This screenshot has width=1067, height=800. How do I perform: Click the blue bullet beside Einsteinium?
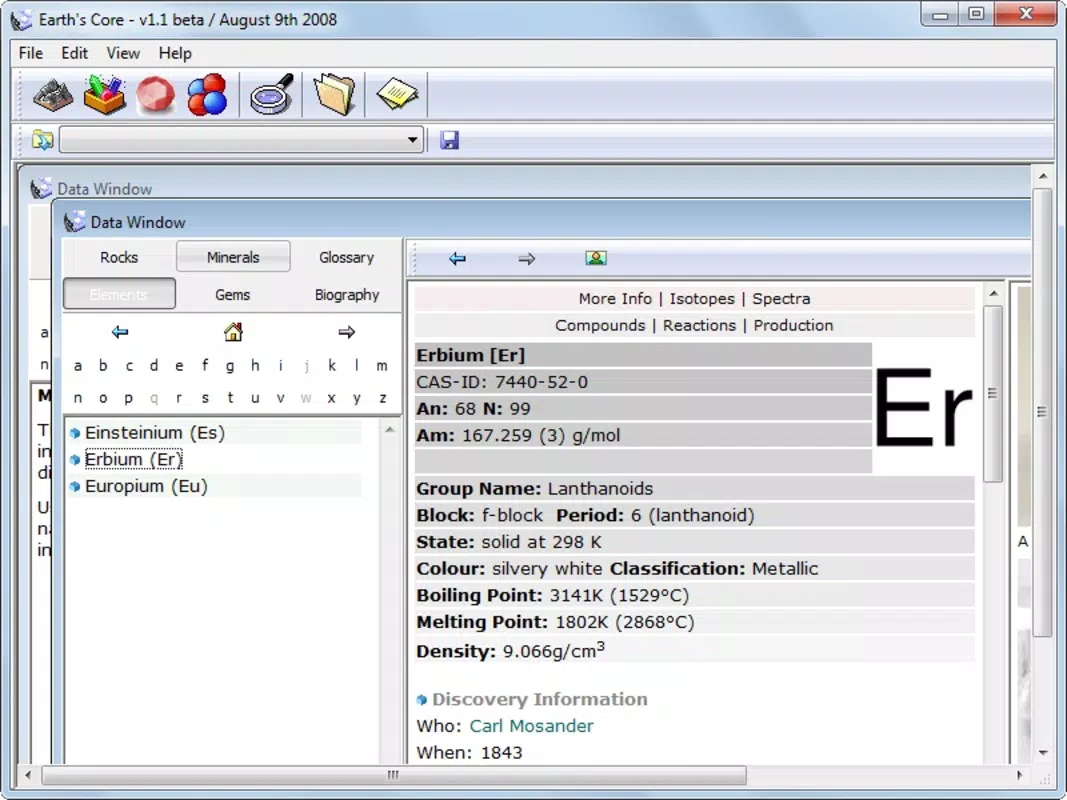coord(75,433)
